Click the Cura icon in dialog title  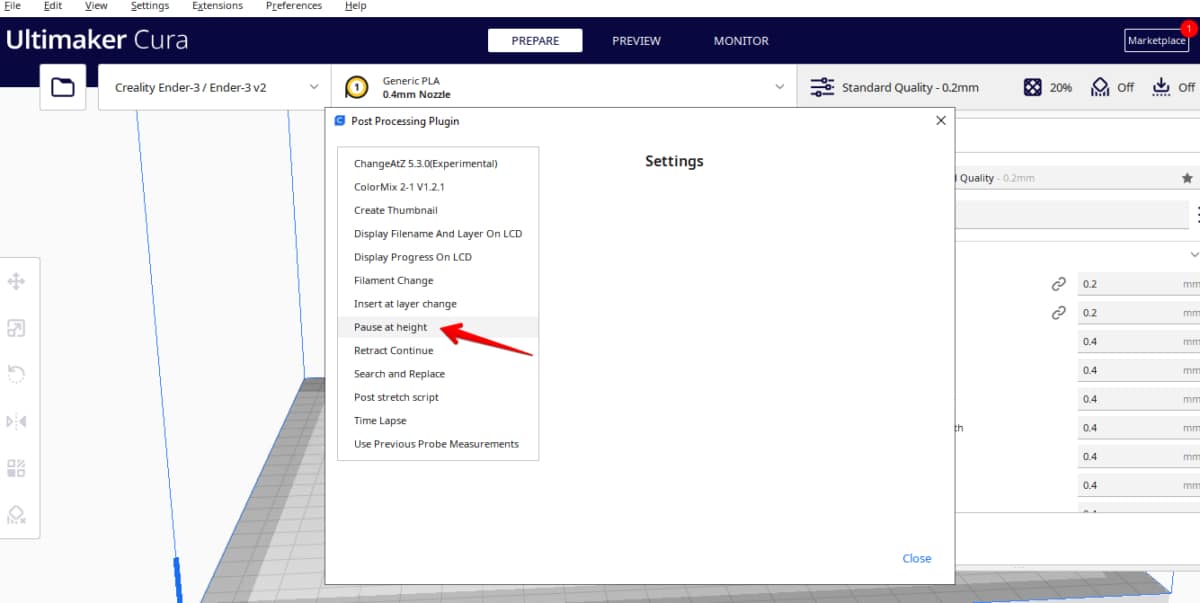click(x=340, y=121)
